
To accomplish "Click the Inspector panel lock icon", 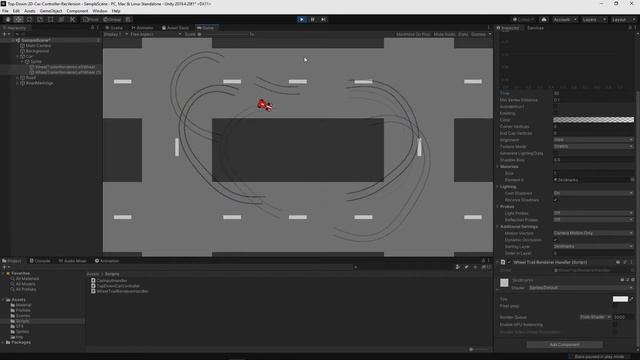I will [x=630, y=28].
